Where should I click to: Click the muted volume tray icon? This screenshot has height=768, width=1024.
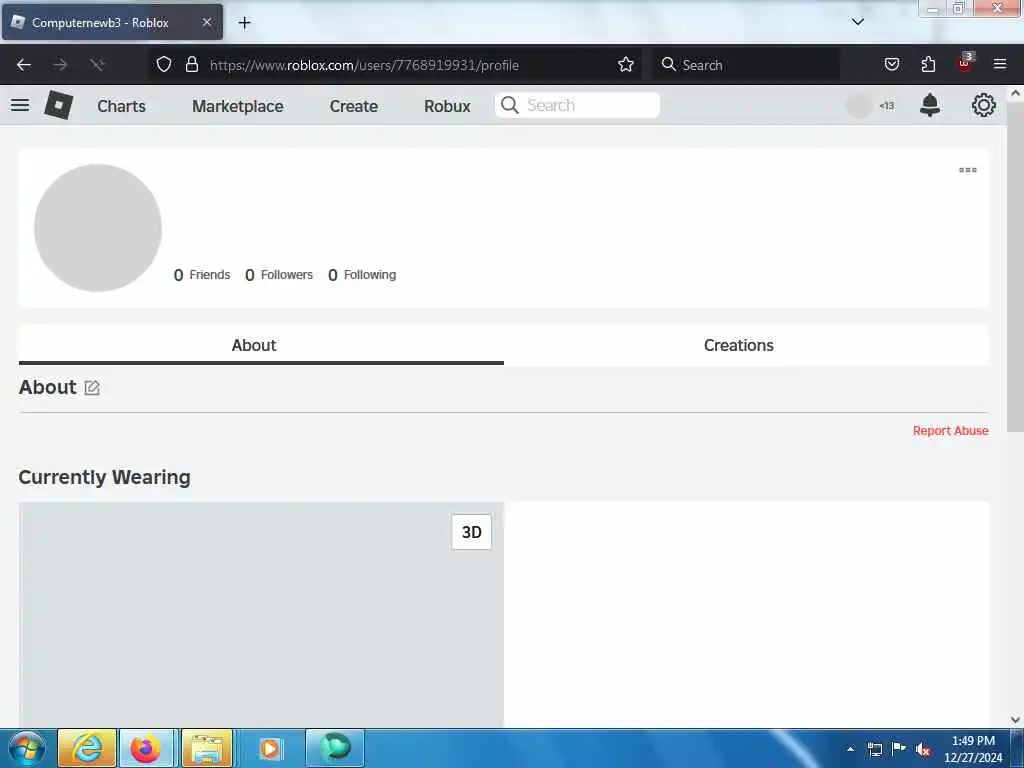coord(923,749)
